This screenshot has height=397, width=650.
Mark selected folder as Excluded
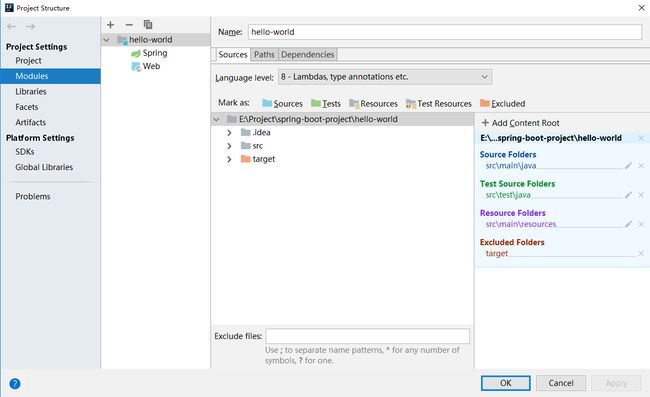(x=502, y=104)
